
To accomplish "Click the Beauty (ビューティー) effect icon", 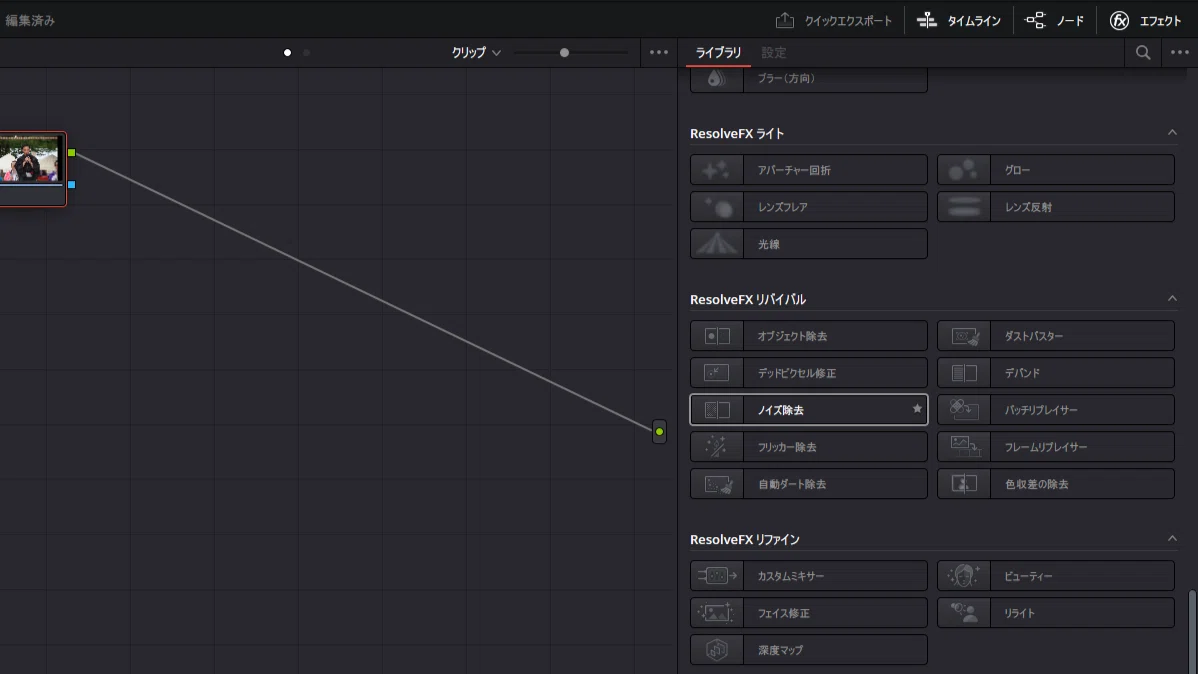I will click(963, 575).
